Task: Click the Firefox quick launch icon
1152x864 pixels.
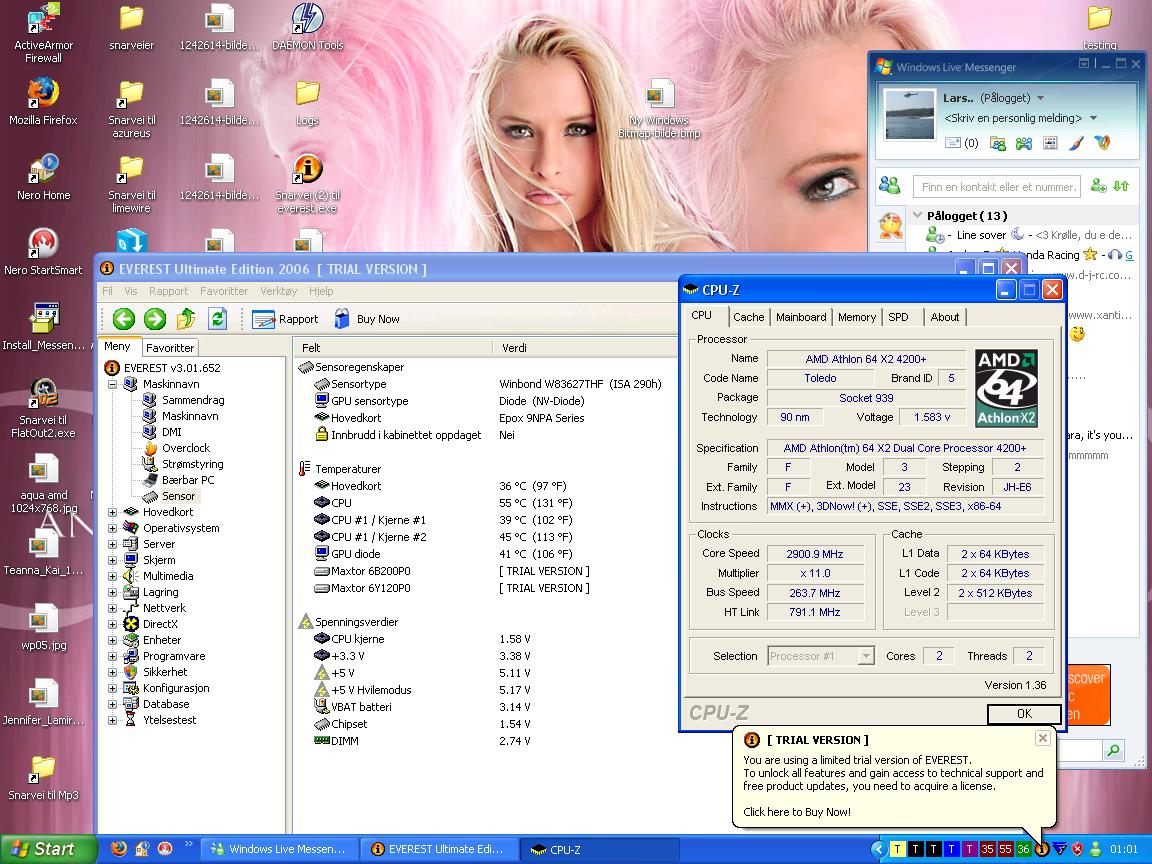Action: tap(118, 849)
